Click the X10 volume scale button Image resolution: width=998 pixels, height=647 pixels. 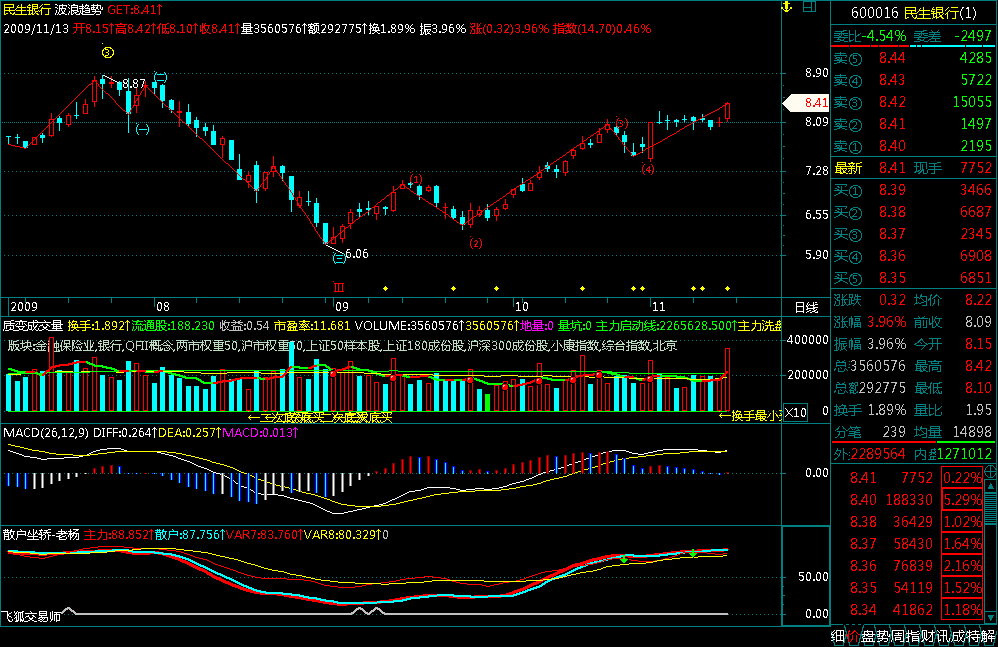coord(796,412)
